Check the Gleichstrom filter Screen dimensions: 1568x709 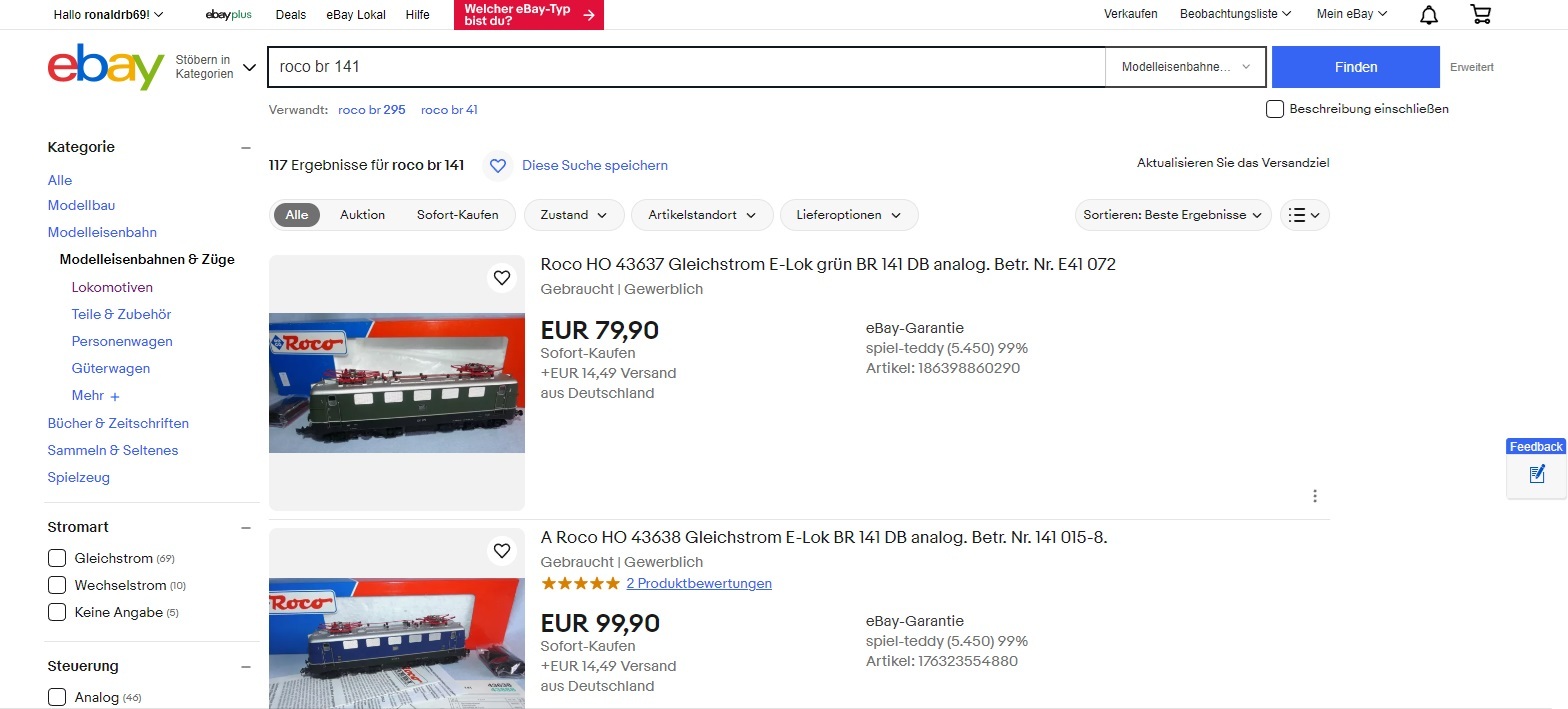(57, 558)
